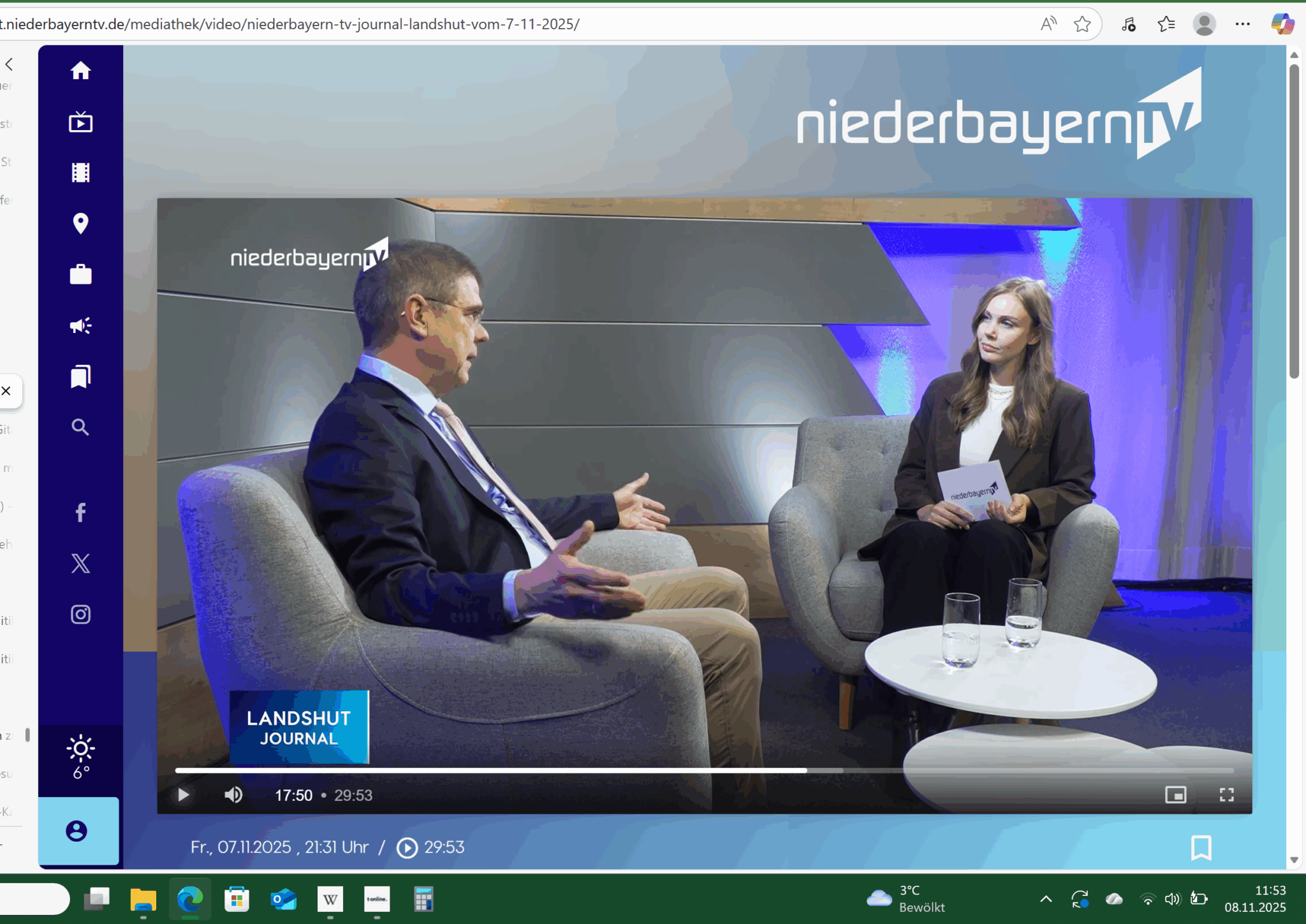Open the search magnifier in sidebar
Image resolution: width=1306 pixels, height=924 pixels.
click(80, 427)
